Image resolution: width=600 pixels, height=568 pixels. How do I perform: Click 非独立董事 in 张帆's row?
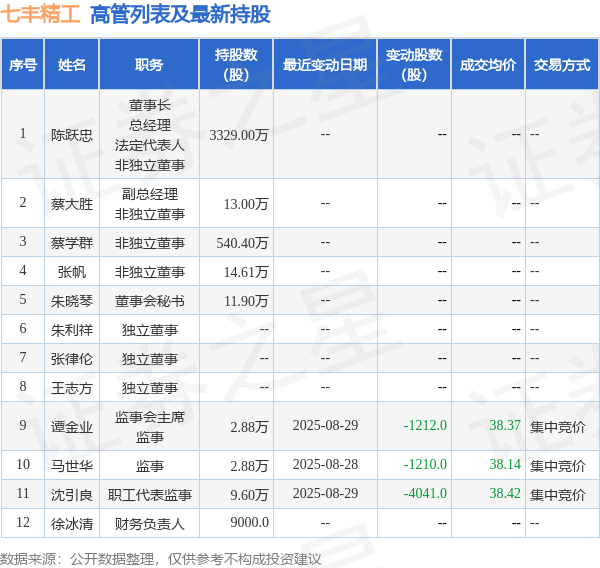click(x=150, y=272)
